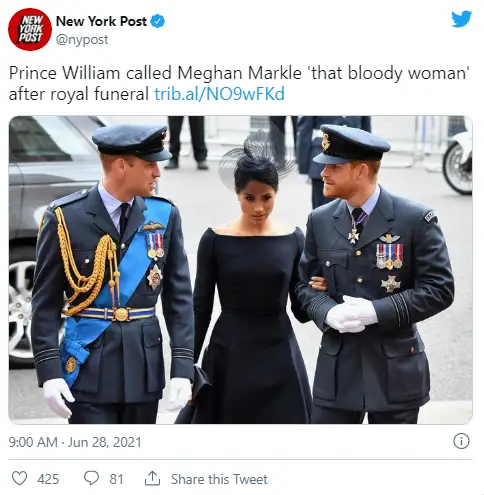Like the tweet with the heart icon

pyautogui.click(x=19, y=479)
